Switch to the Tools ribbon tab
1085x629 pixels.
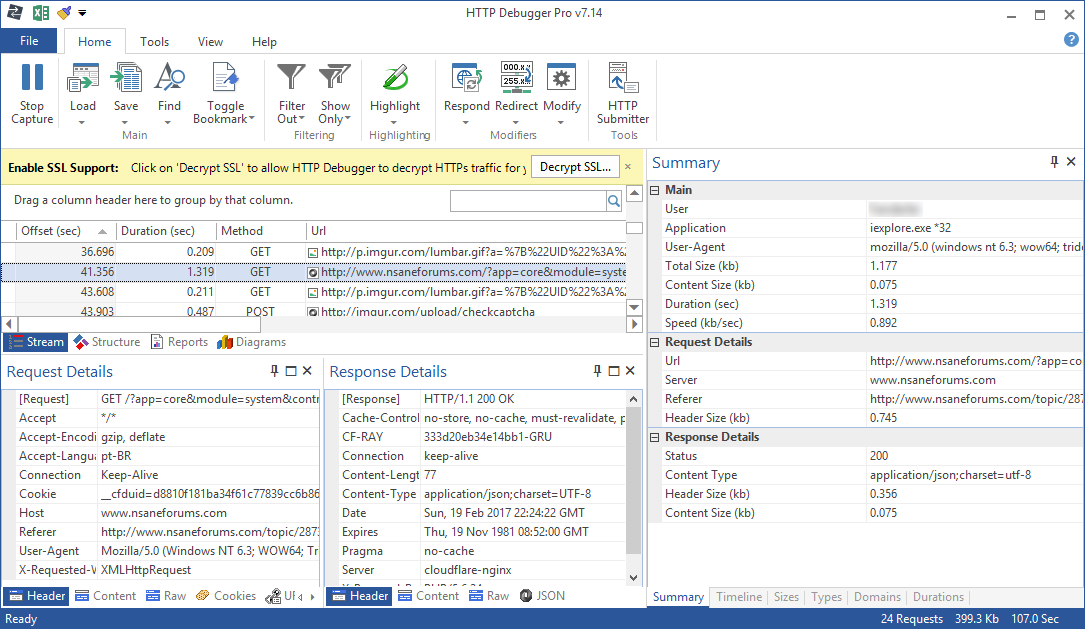pos(154,42)
